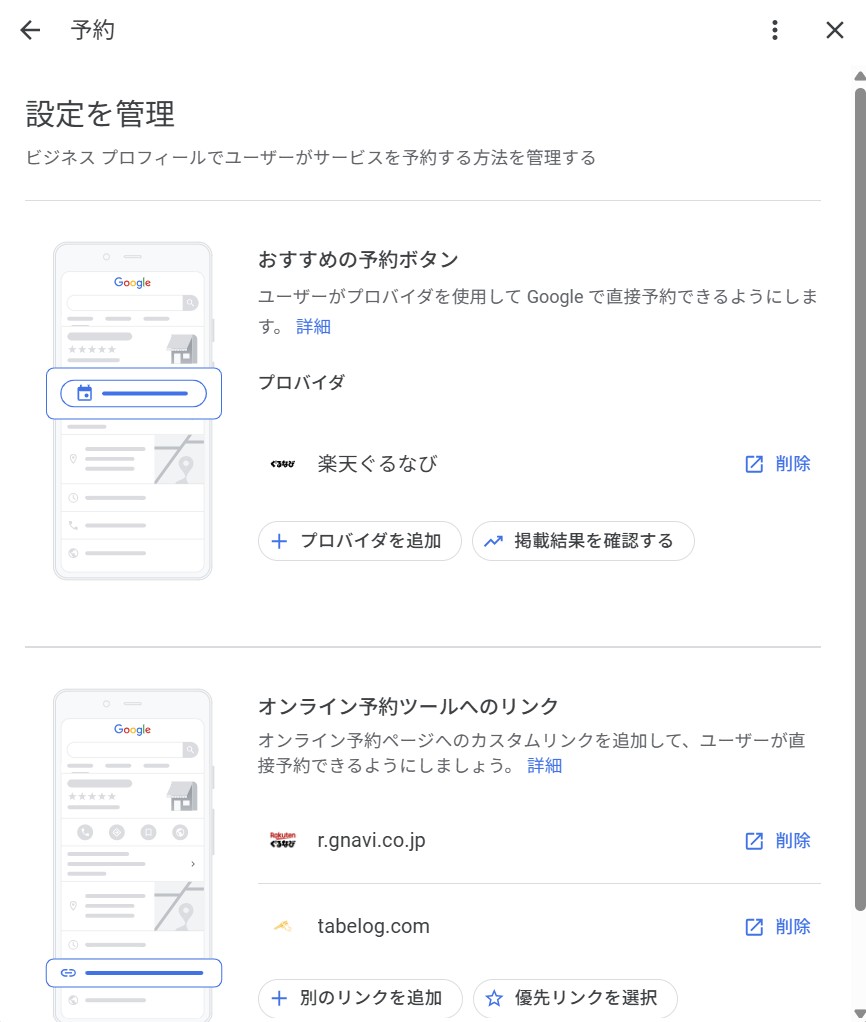Click the Rakuten logo beside r.gnavi.co.jp

click(283, 841)
